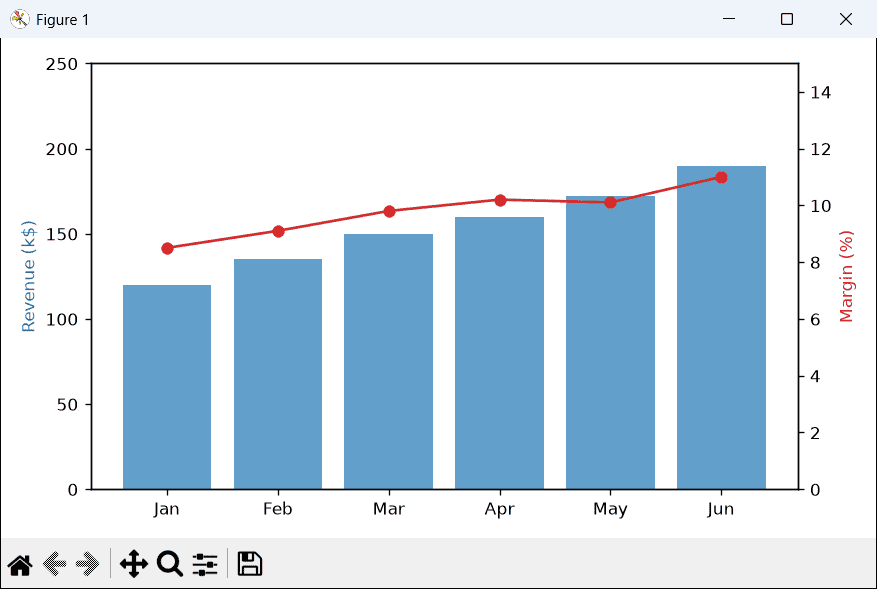Screen dimensions: 877x589
Task: Click the red margin marker above Apr
Action: tap(501, 200)
